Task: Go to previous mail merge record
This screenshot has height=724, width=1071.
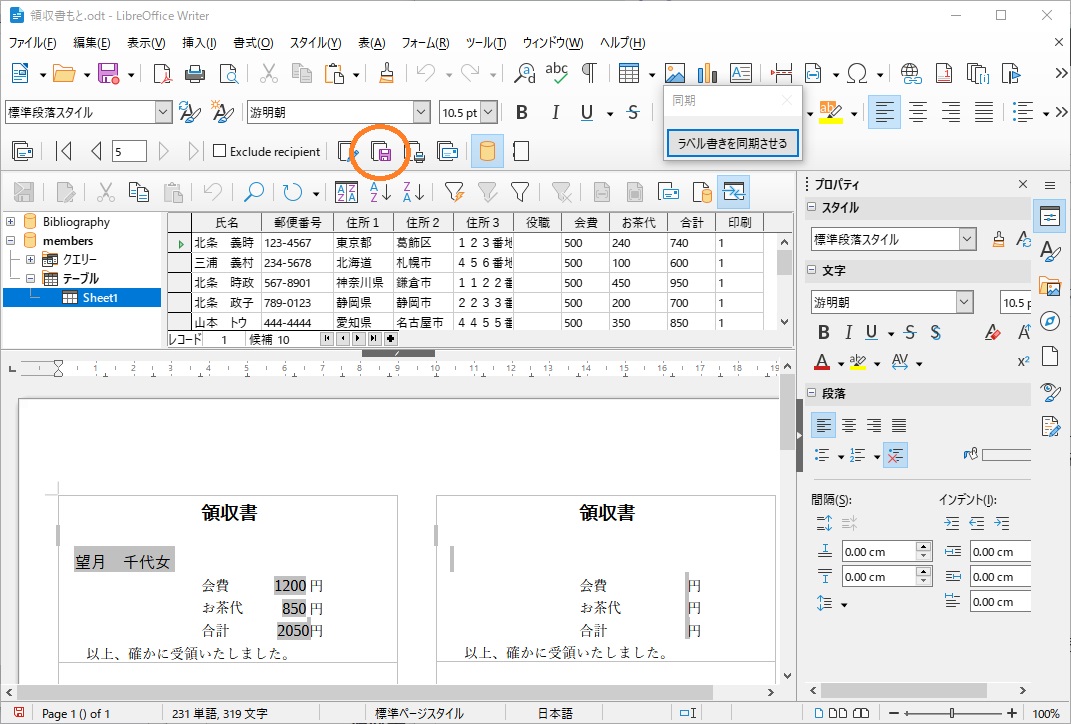Action: coord(96,152)
